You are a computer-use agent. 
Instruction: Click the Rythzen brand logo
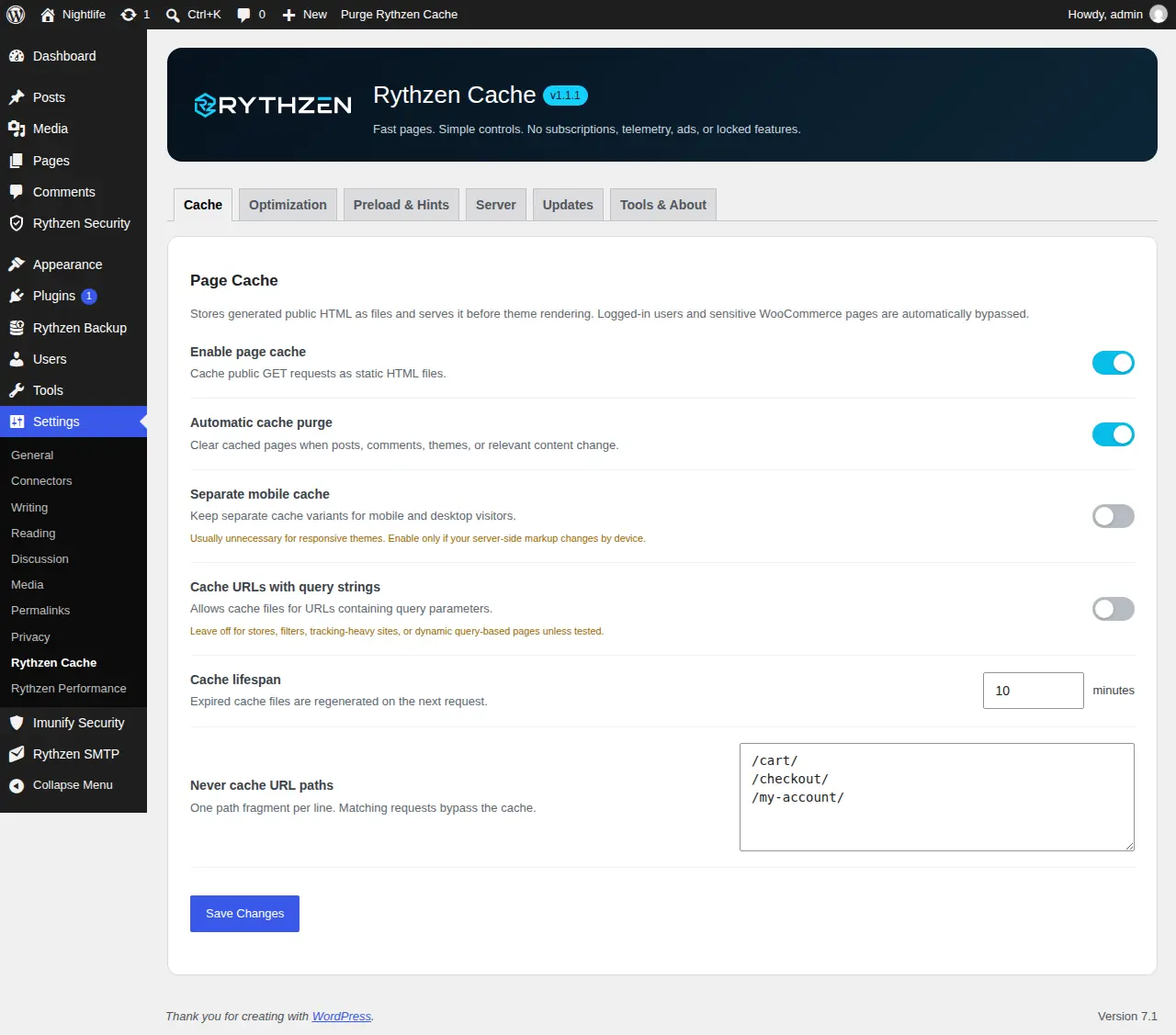(273, 105)
